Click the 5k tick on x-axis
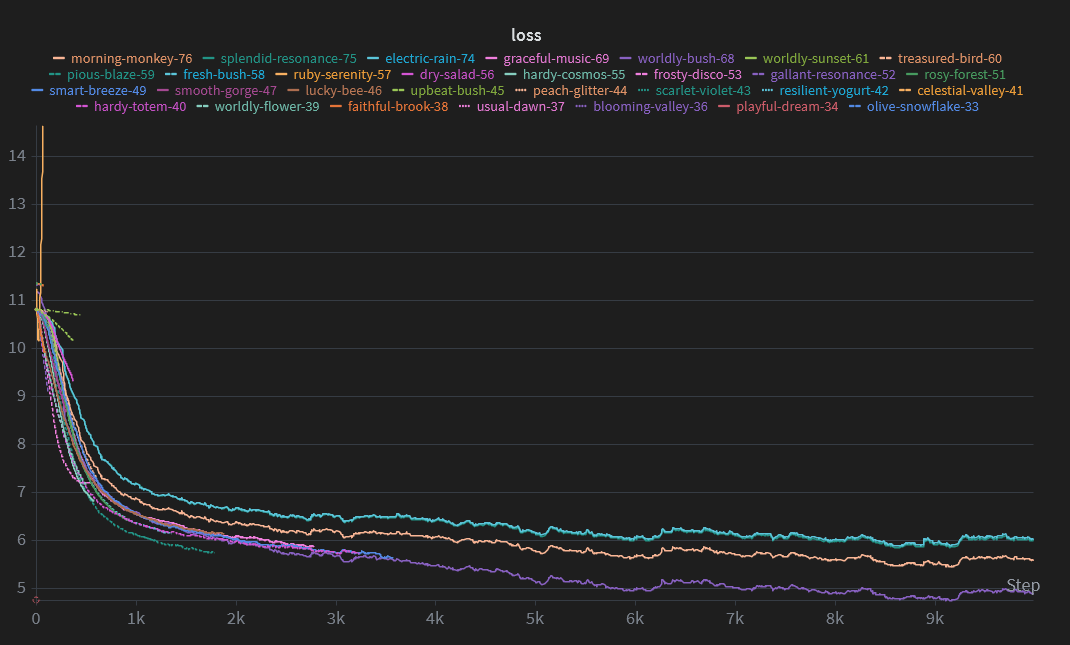 535,619
